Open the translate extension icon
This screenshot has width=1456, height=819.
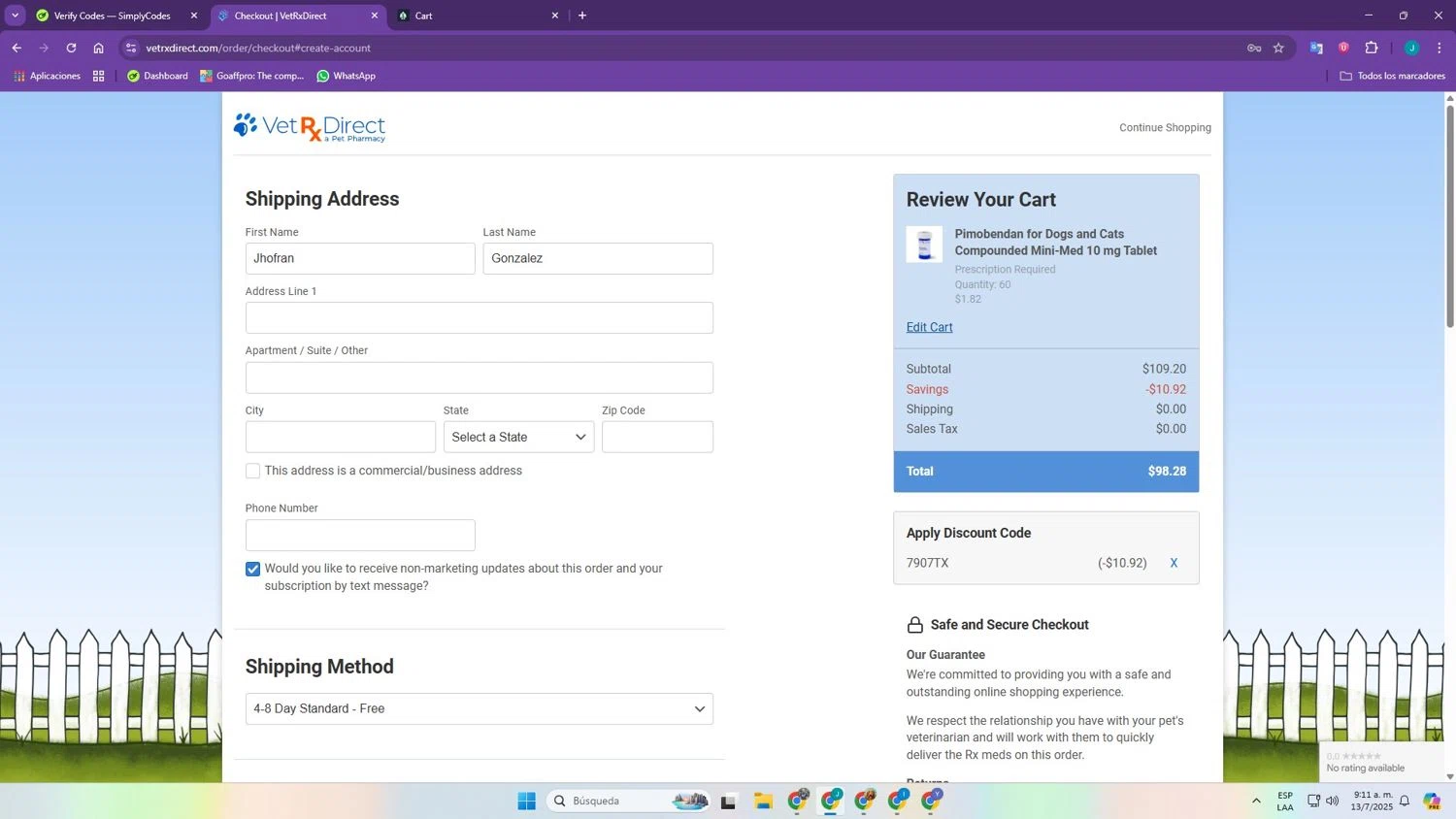(x=1316, y=48)
